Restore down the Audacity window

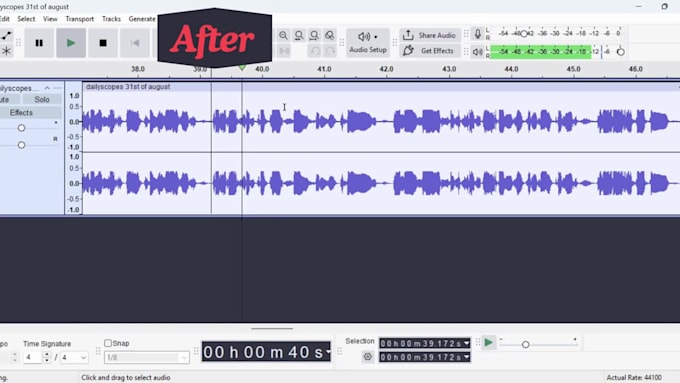click(x=664, y=7)
